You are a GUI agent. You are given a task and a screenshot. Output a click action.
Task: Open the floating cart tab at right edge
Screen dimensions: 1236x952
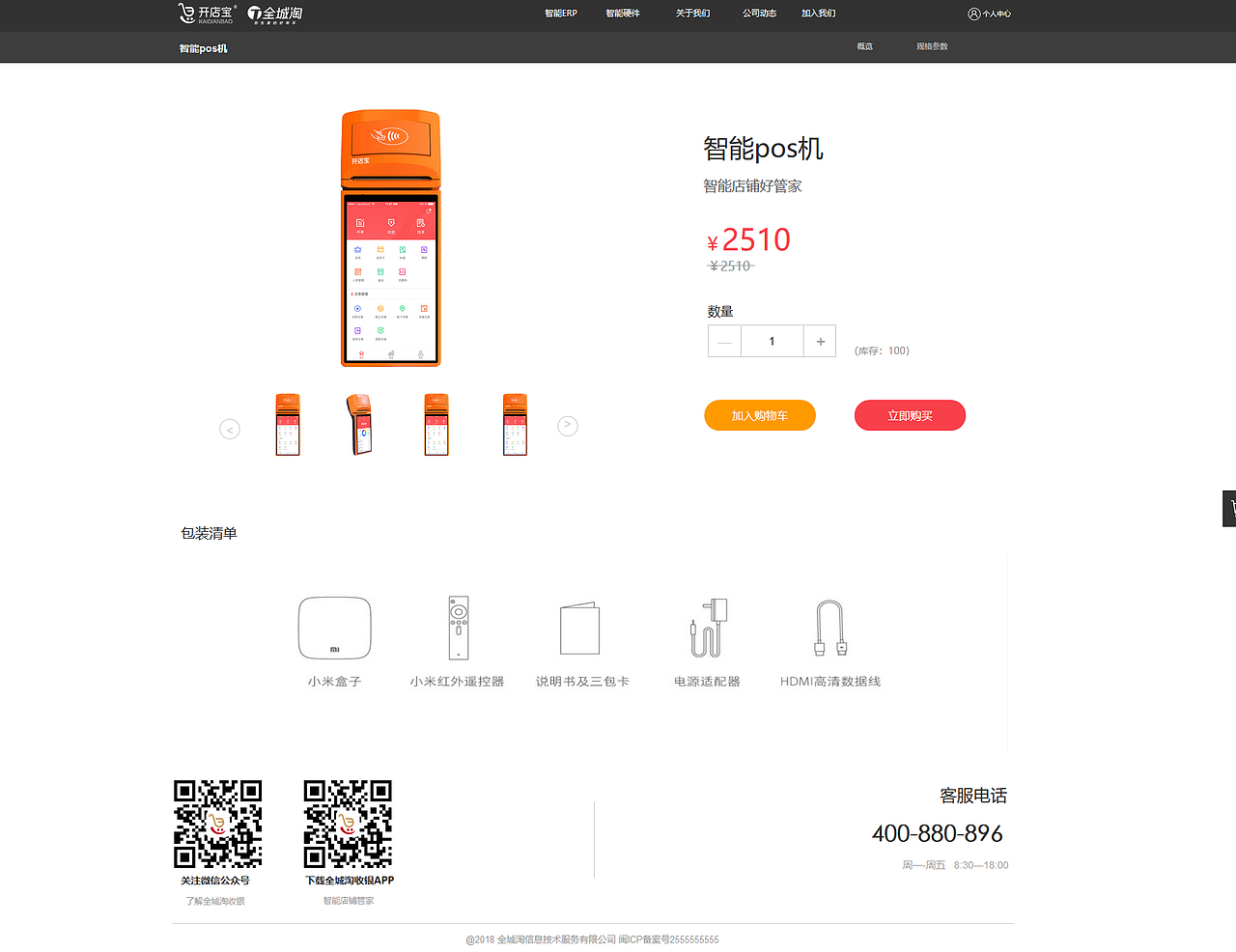(x=1229, y=508)
